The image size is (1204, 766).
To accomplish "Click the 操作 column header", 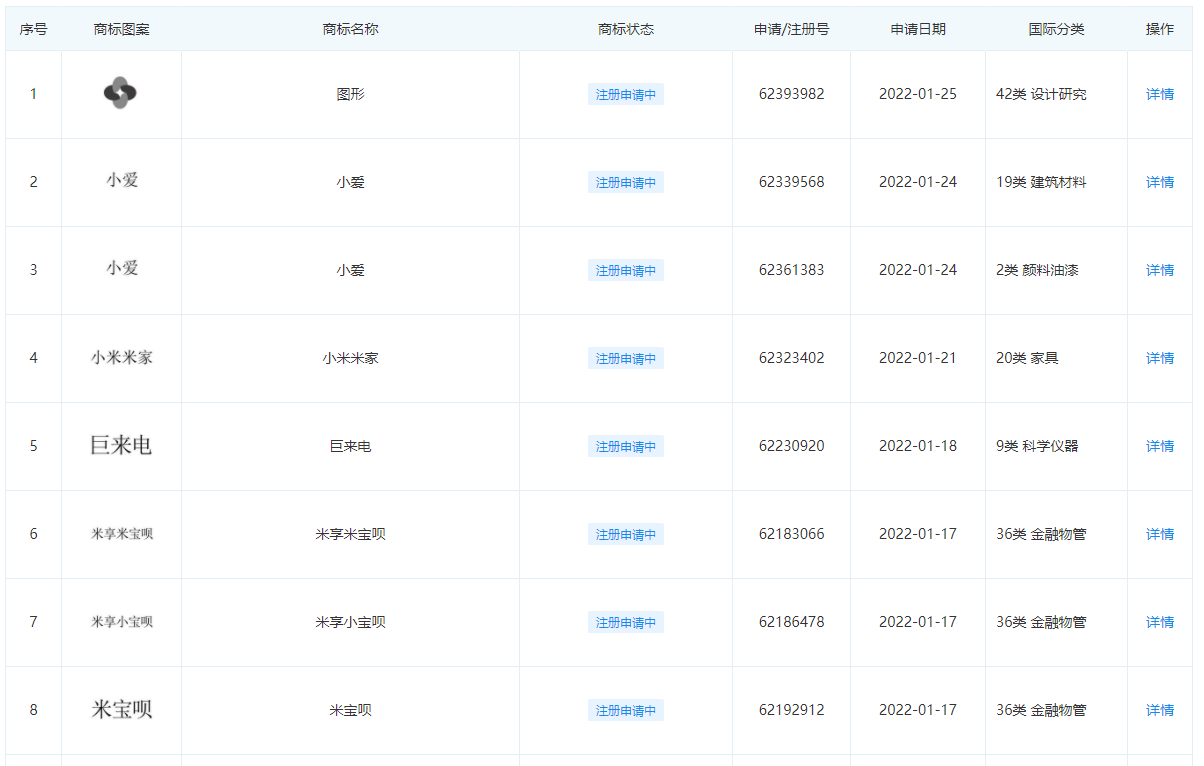I will tap(1160, 29).
